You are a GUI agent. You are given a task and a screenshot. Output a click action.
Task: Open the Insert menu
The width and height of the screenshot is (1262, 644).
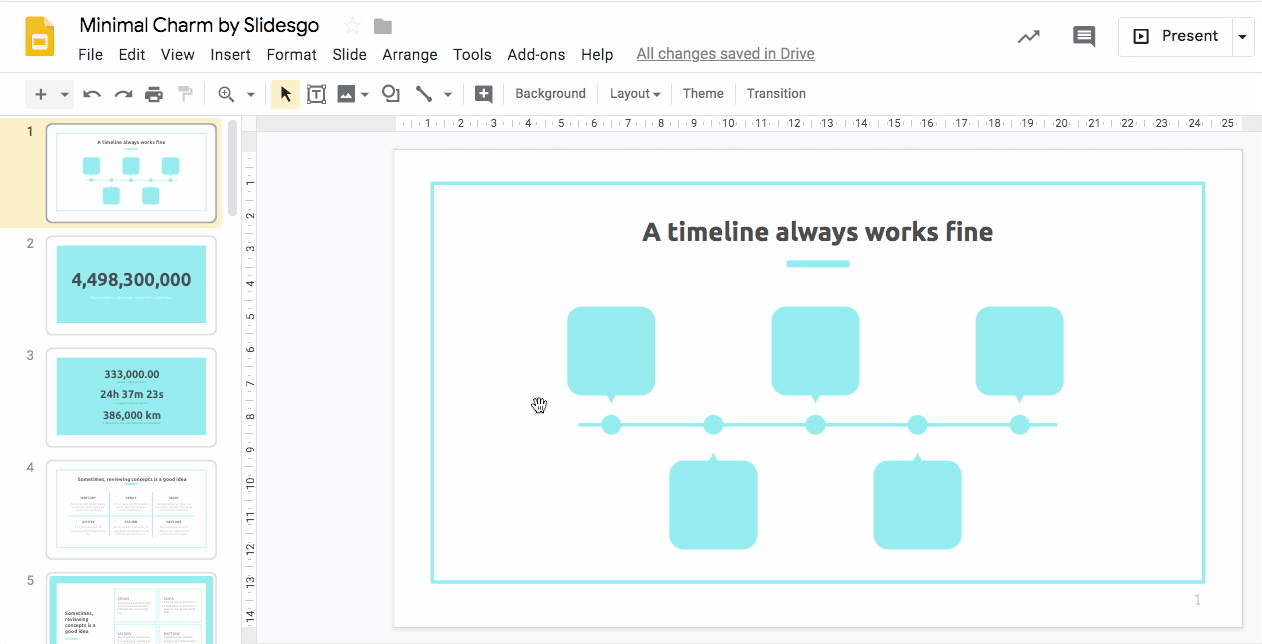click(230, 55)
